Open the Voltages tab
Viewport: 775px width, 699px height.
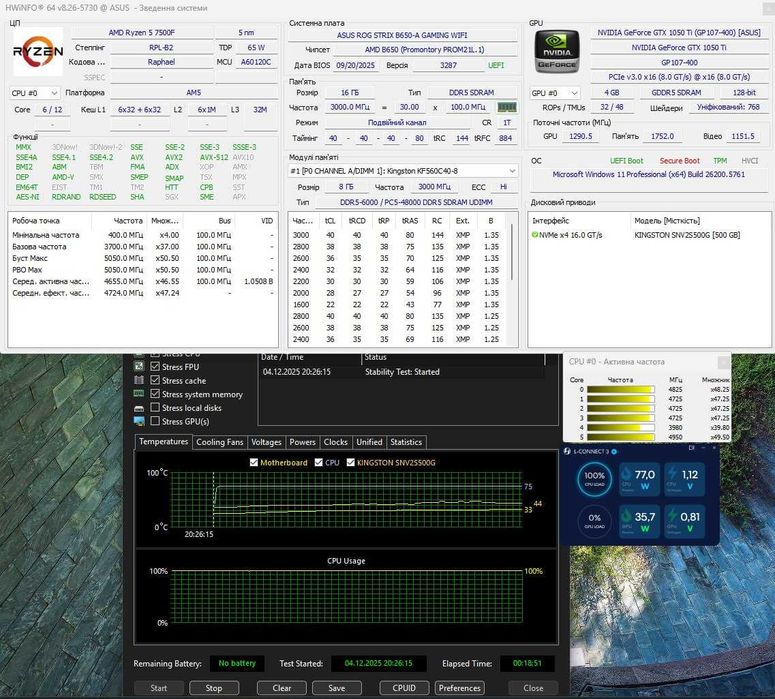266,442
